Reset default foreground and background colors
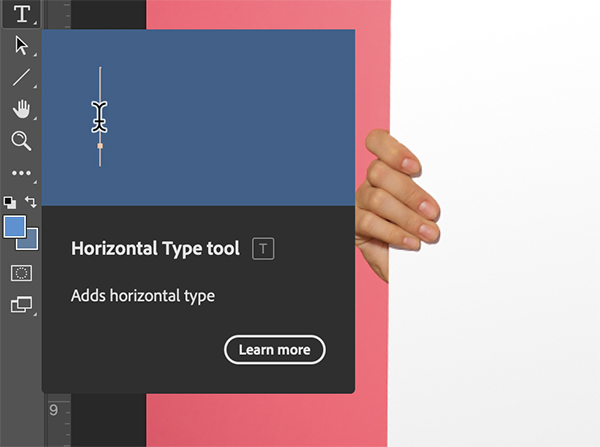 pos(10,202)
